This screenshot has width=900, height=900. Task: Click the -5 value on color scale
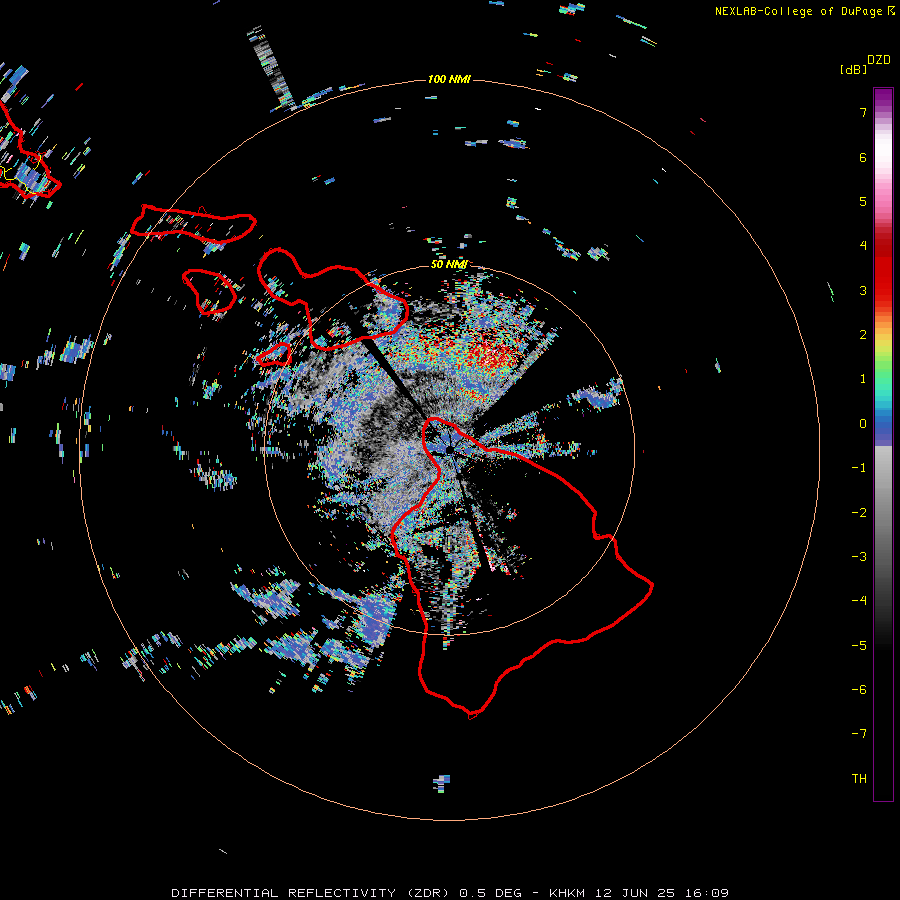[859, 646]
